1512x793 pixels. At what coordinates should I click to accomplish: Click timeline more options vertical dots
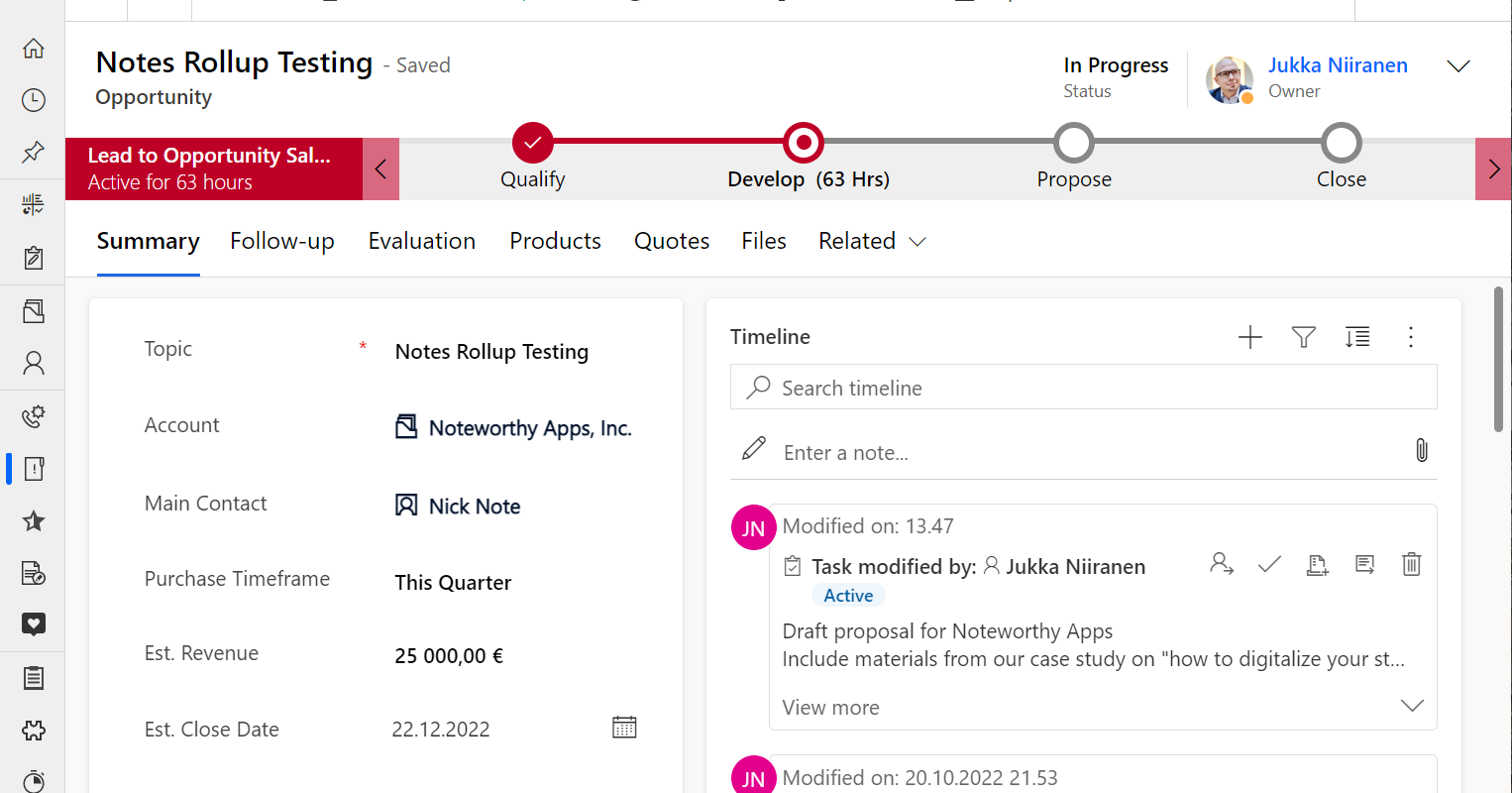pos(1411,337)
